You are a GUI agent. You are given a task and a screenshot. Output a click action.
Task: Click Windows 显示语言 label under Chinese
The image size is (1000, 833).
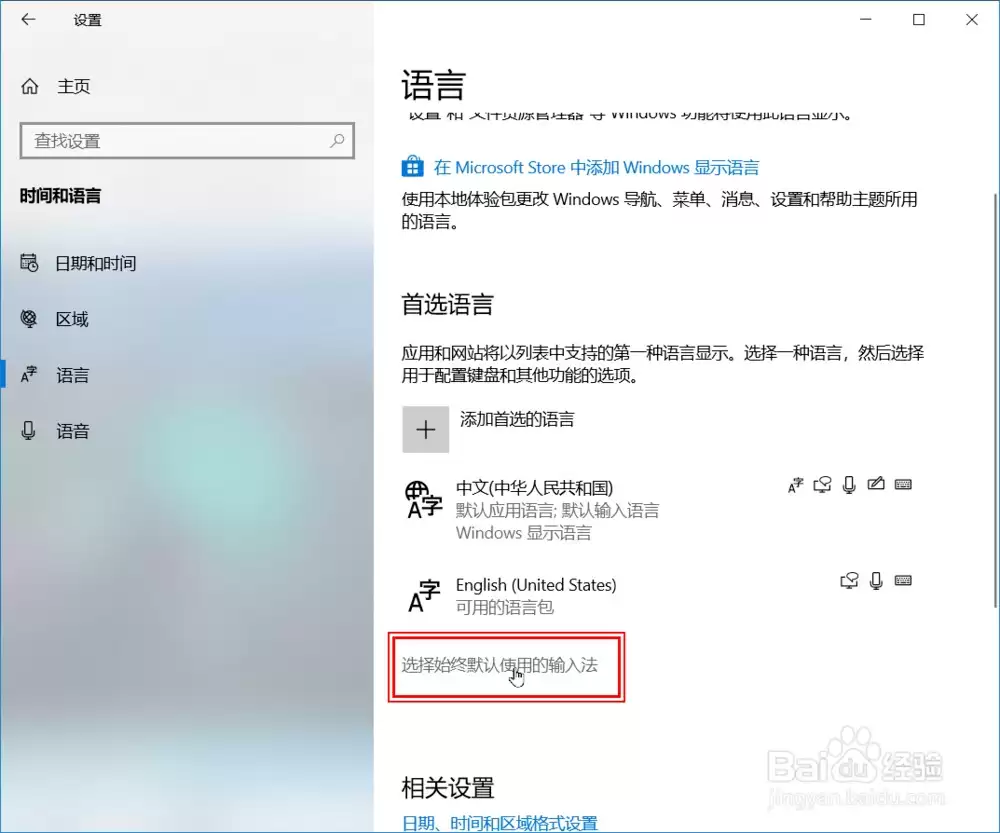click(524, 533)
